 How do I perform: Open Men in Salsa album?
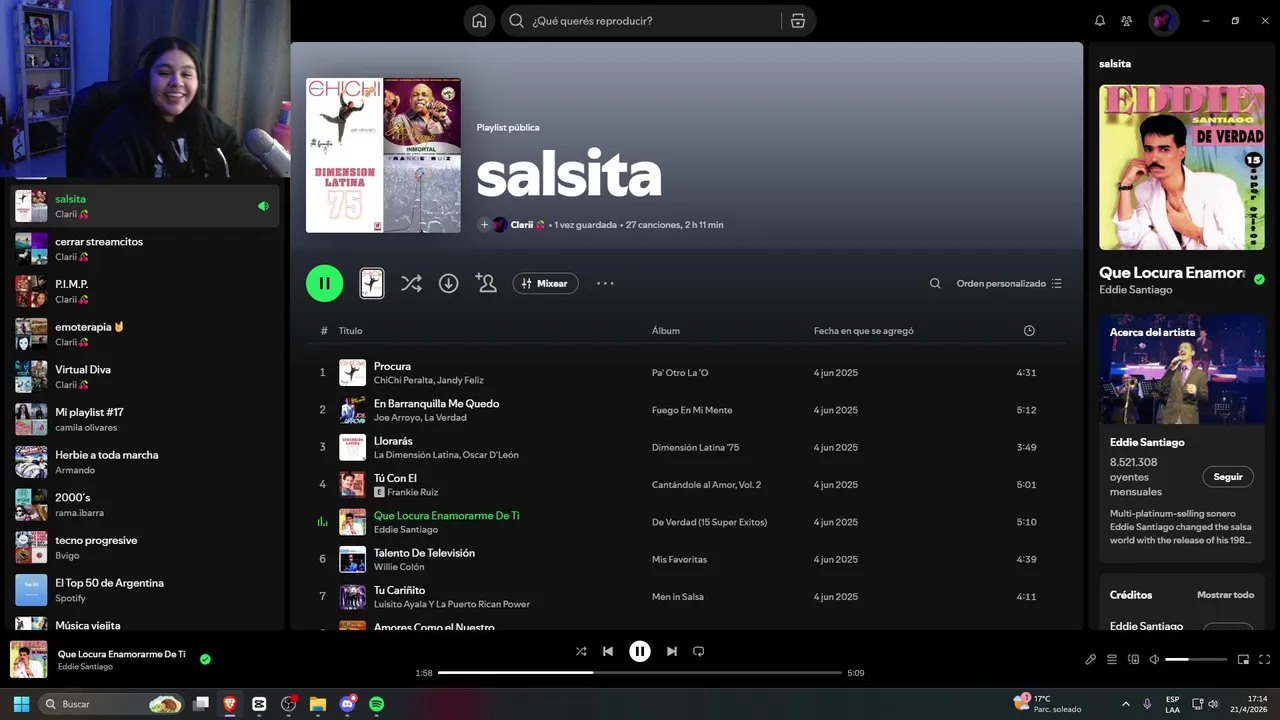[x=678, y=597]
